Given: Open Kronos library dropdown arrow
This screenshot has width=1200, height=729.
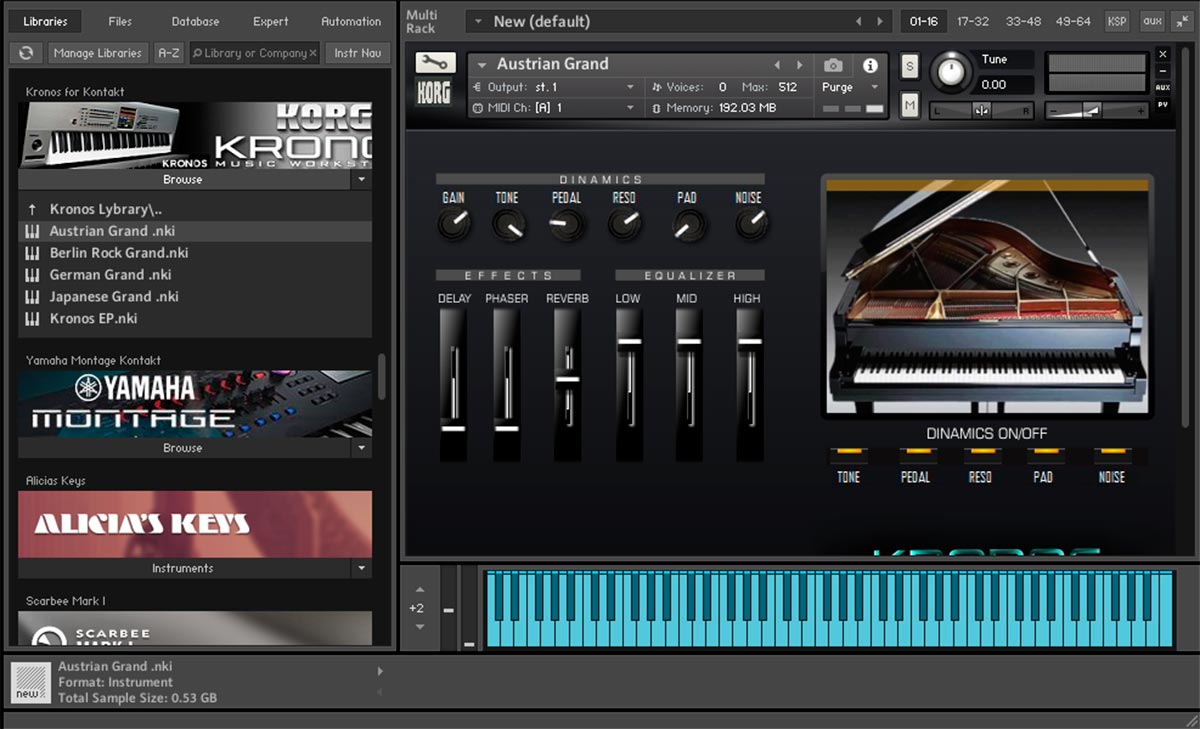Looking at the screenshot, I should pyautogui.click(x=362, y=180).
